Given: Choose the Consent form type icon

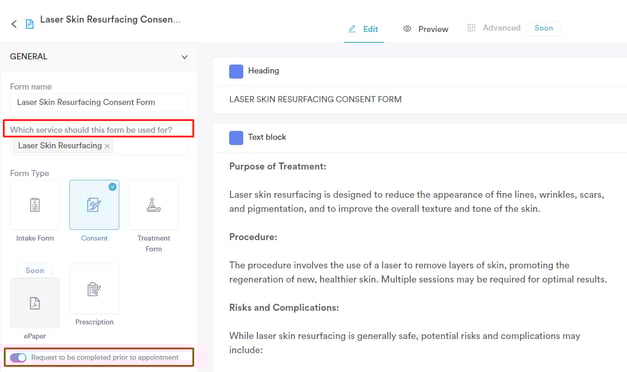Looking at the screenshot, I should (x=94, y=205).
